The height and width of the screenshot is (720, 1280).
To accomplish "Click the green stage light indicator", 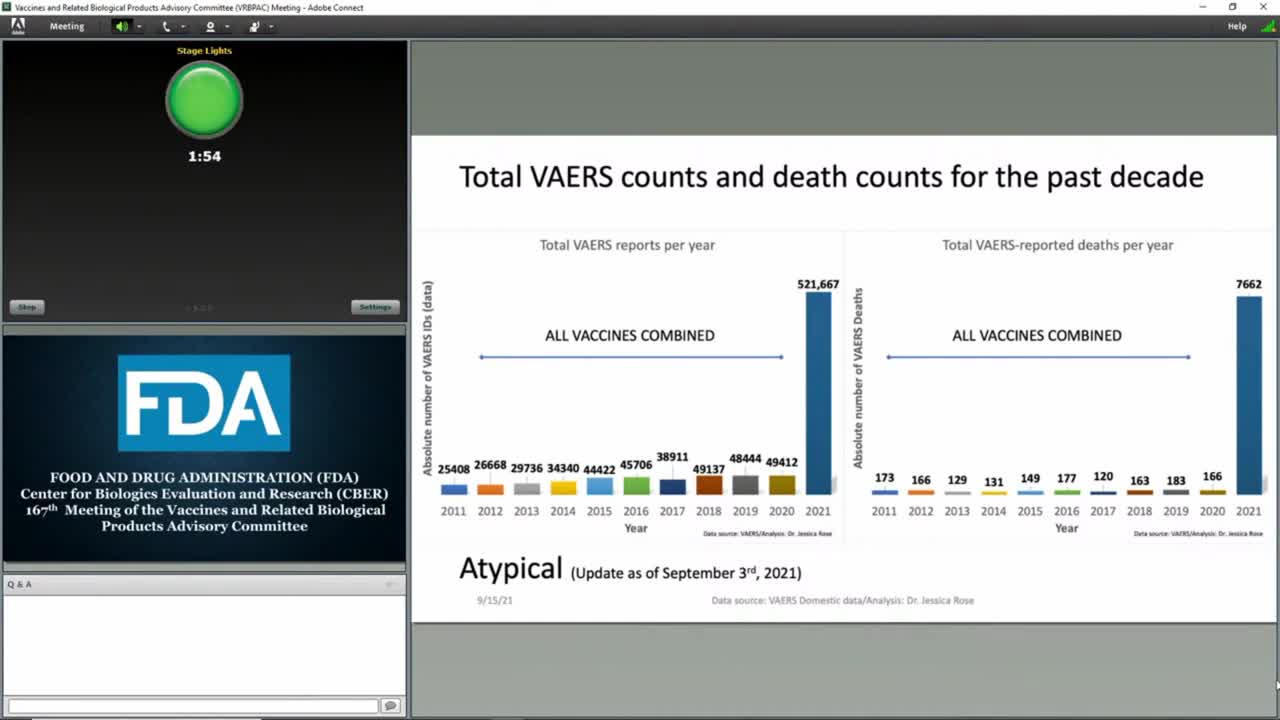I will [x=204, y=100].
